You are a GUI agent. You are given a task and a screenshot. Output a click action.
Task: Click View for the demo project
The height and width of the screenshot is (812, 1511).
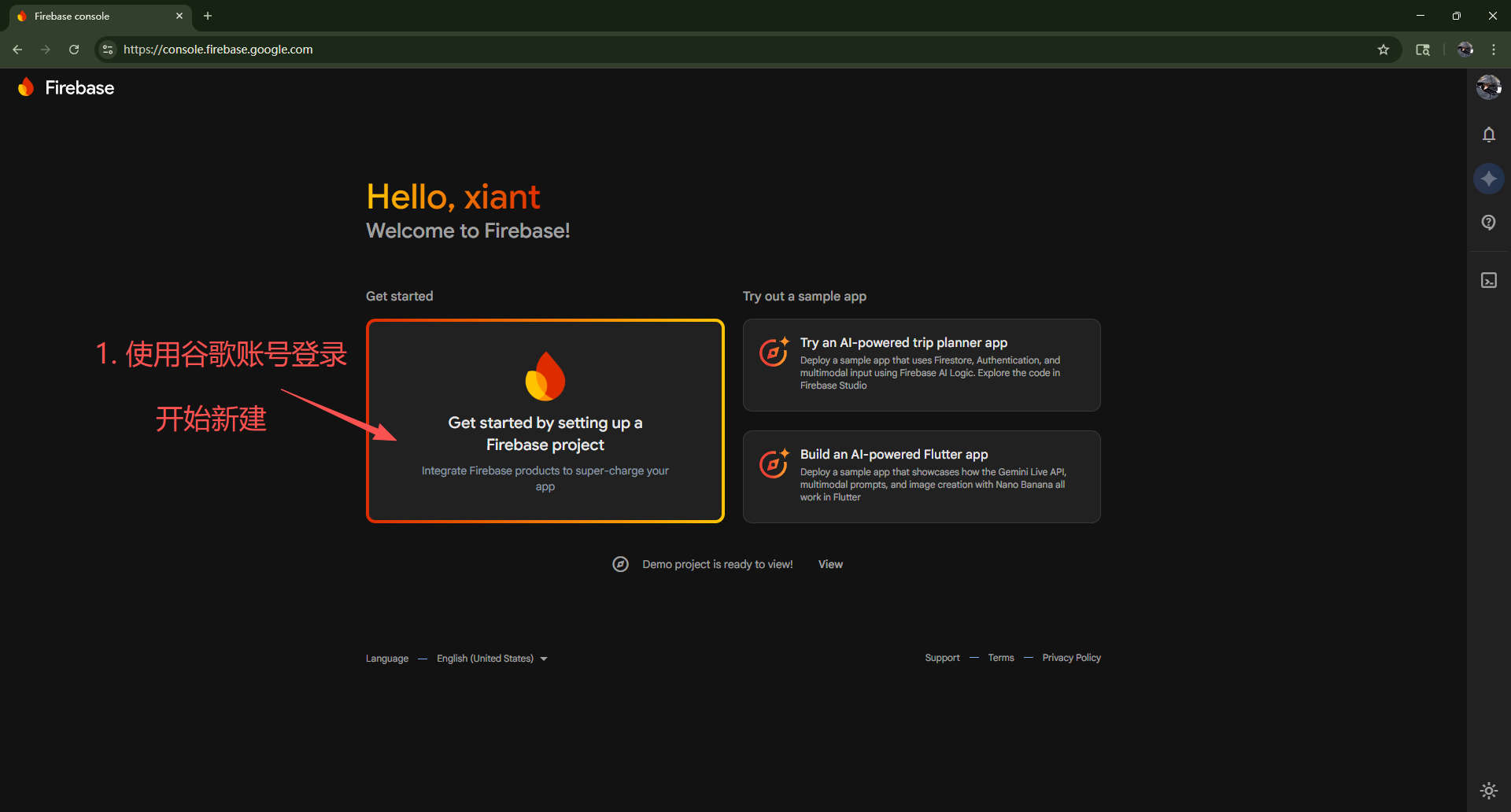click(829, 564)
